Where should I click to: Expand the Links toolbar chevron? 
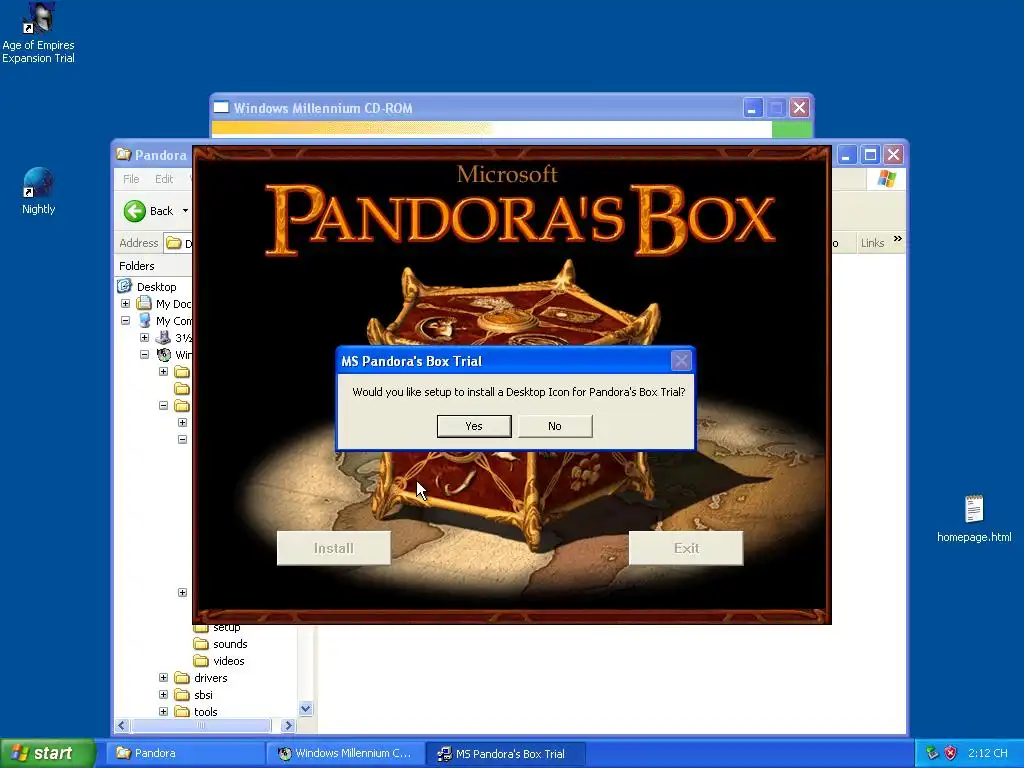[898, 239]
